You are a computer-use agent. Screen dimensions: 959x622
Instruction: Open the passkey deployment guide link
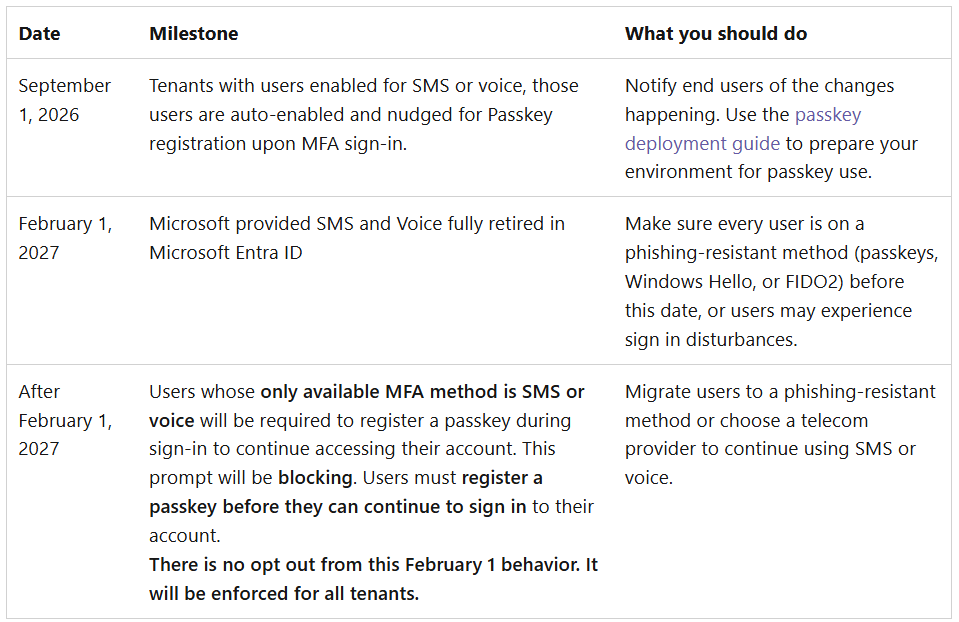tap(742, 129)
